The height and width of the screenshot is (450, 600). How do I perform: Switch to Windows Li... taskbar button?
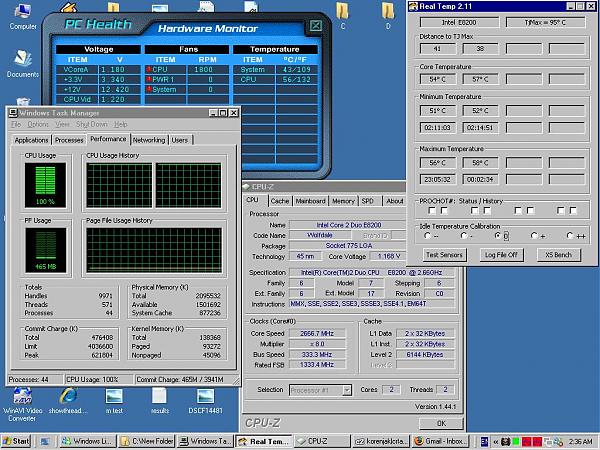(88, 441)
